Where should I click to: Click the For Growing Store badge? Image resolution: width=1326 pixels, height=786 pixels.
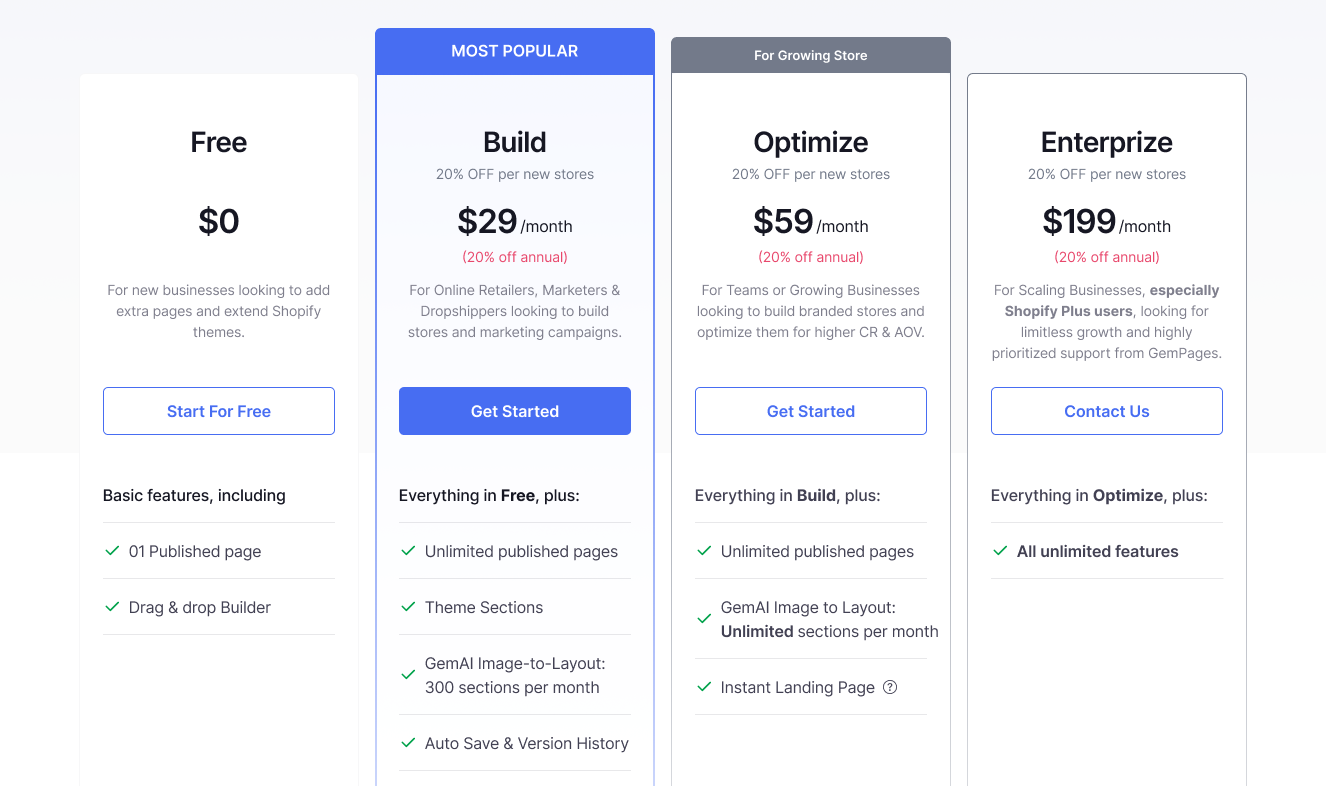tap(810, 55)
